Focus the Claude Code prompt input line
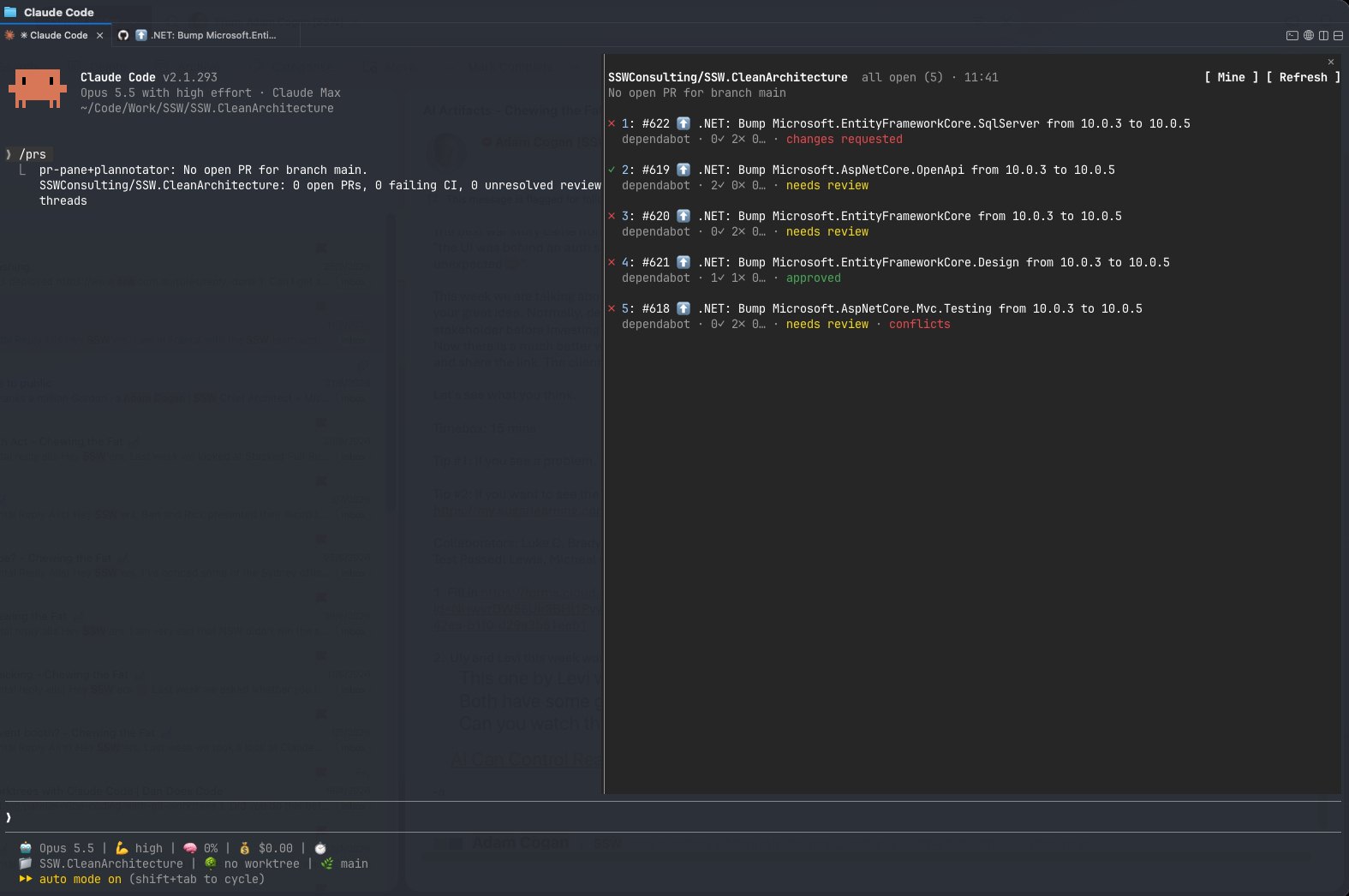The height and width of the screenshot is (896, 1349). tap(672, 817)
